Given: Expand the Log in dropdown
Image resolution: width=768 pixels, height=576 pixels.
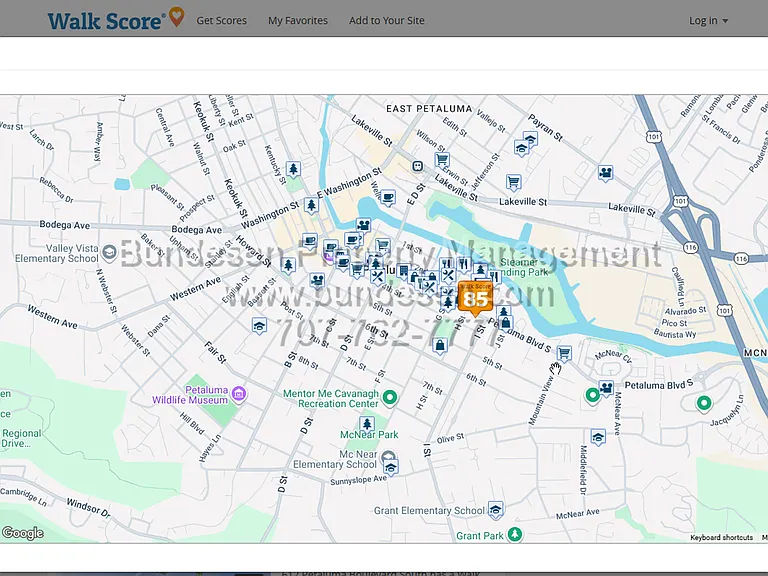Looking at the screenshot, I should 708,21.
